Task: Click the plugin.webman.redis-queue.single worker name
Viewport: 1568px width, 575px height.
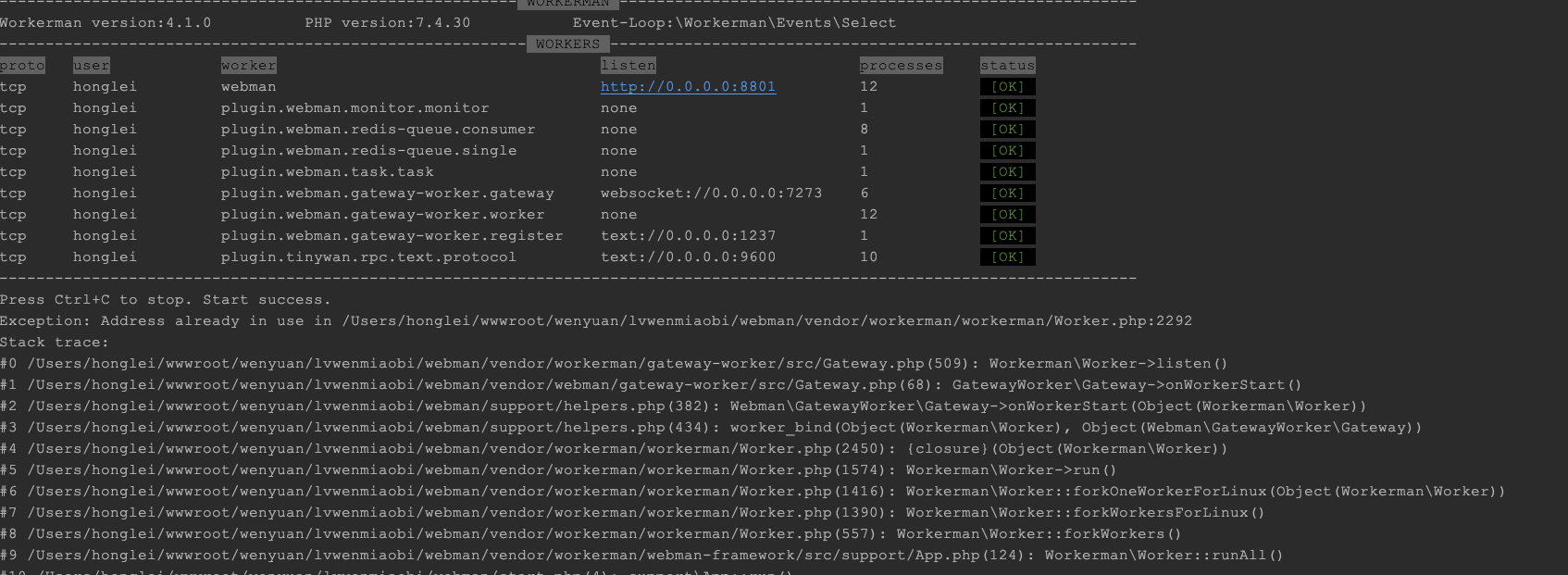Action: (368, 151)
